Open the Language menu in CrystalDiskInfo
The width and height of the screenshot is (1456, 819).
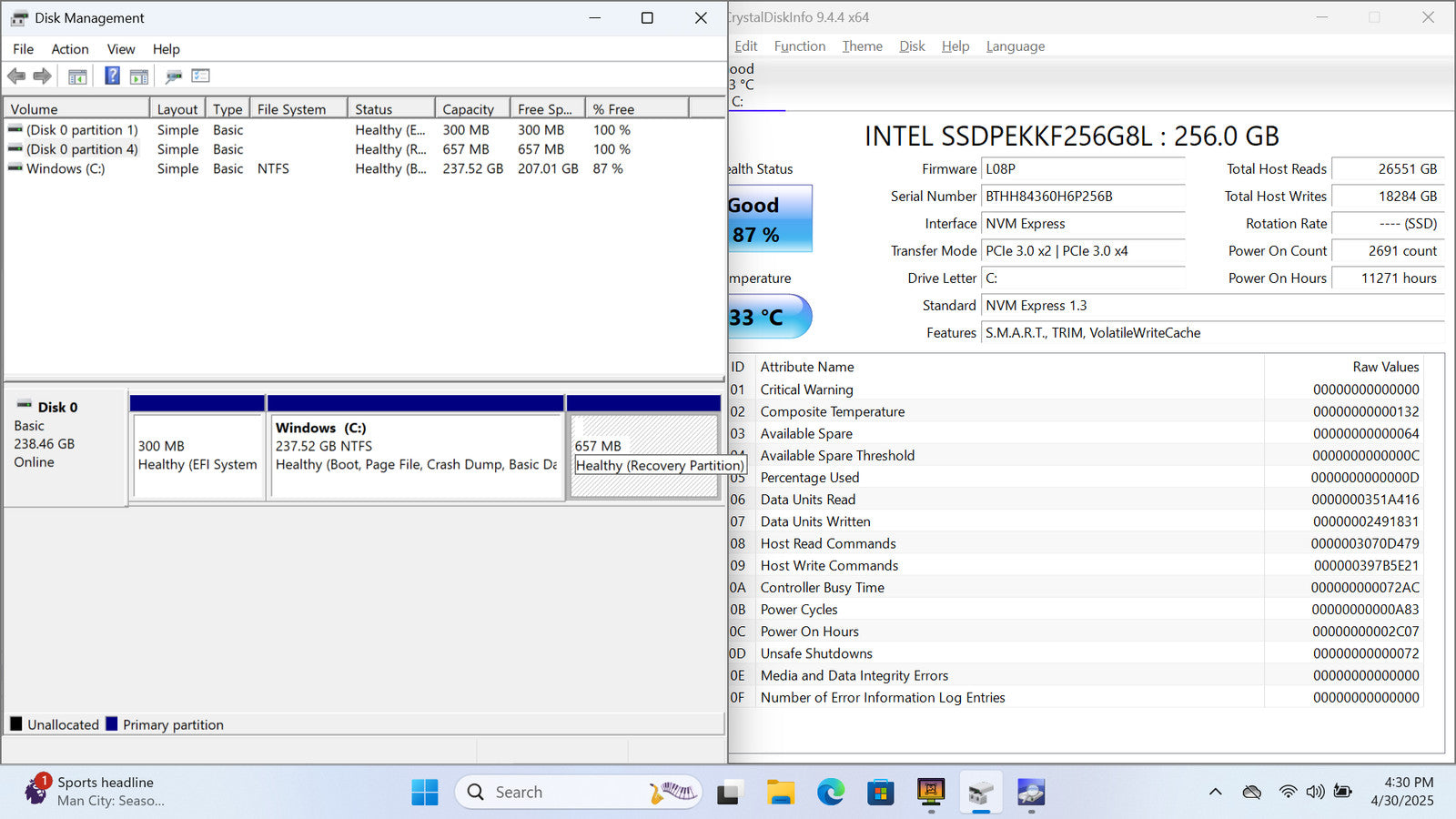(1016, 46)
